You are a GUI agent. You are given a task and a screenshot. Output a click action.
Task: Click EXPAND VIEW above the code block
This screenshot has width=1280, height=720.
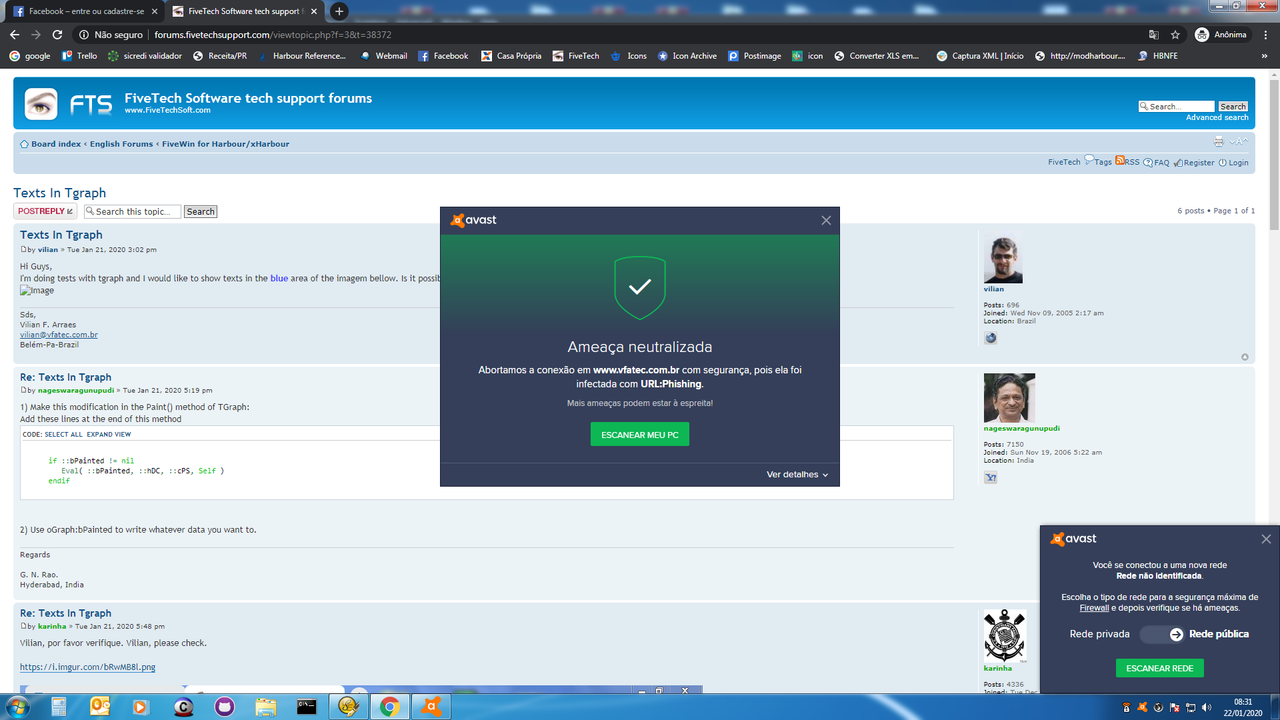109,435
